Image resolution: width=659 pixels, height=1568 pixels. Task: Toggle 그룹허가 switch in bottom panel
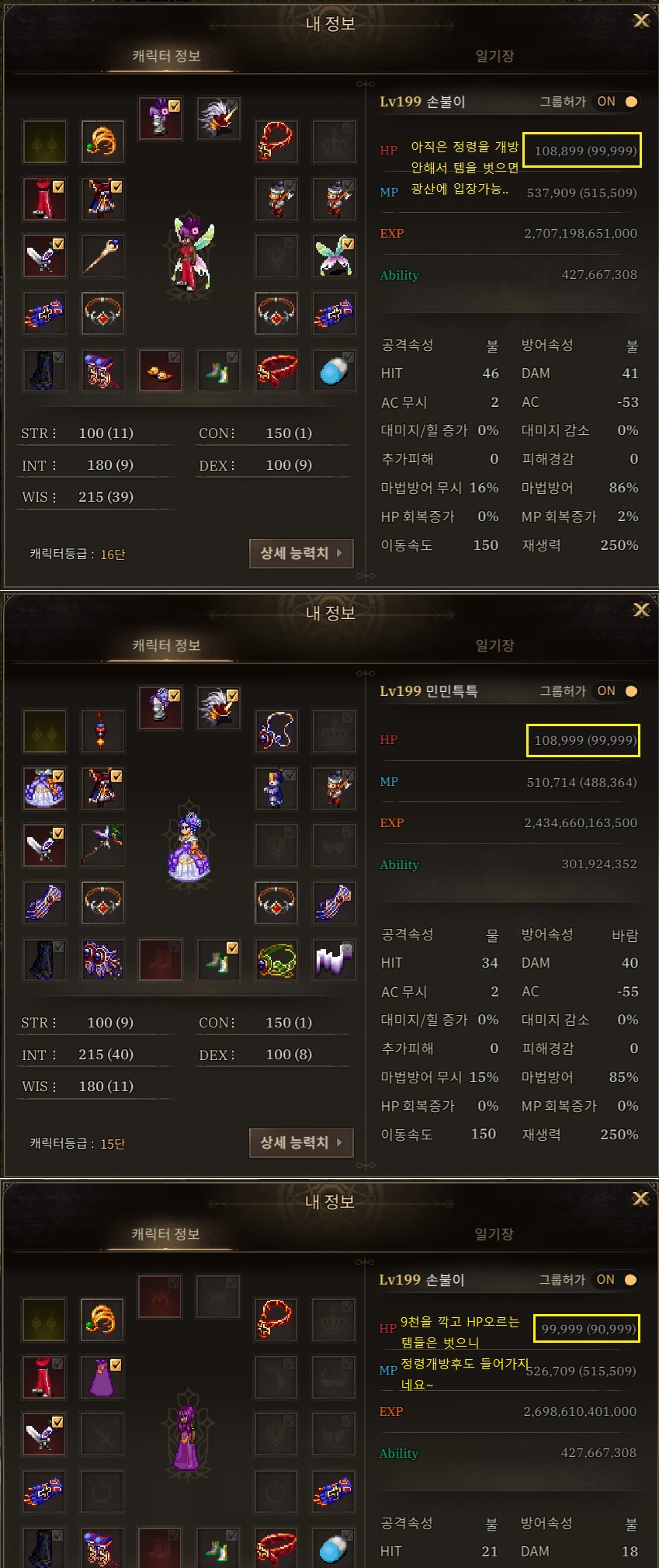617,1280
